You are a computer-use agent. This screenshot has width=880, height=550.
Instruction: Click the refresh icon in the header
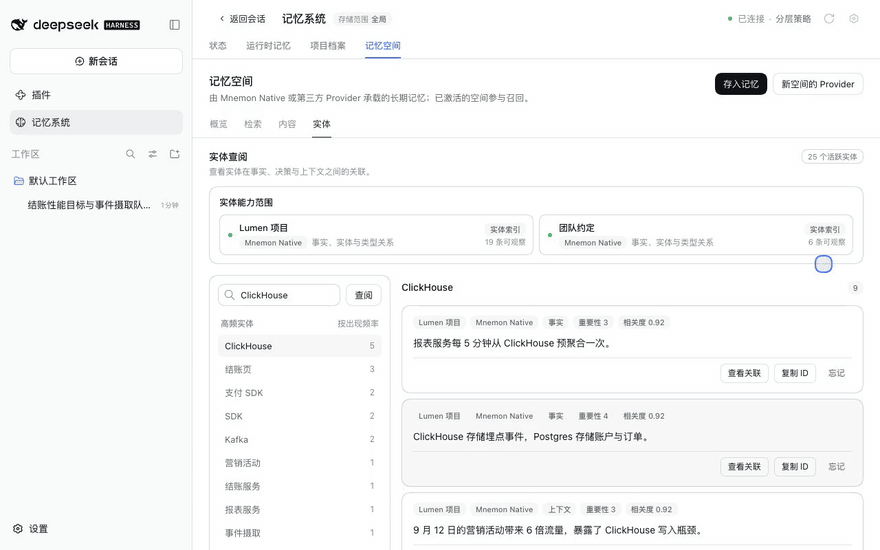(829, 19)
